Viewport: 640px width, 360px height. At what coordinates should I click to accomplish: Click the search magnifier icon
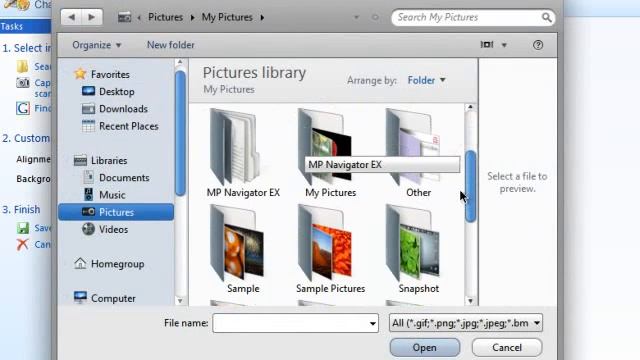pos(547,18)
